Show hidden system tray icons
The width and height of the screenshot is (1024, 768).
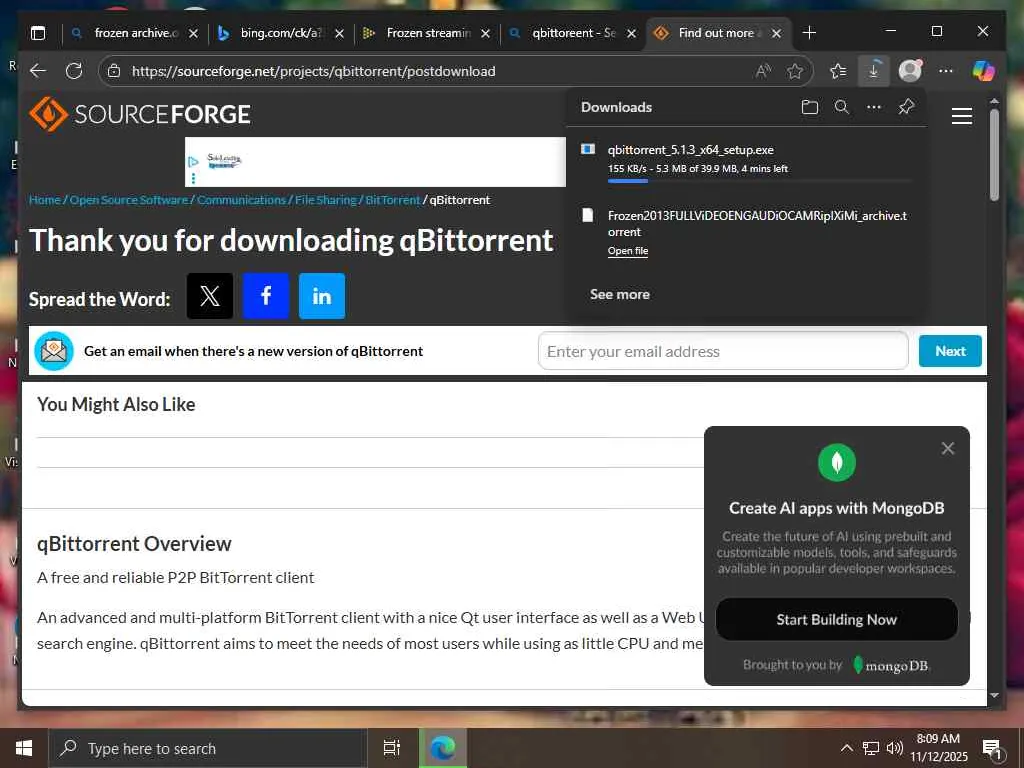pyautogui.click(x=846, y=748)
